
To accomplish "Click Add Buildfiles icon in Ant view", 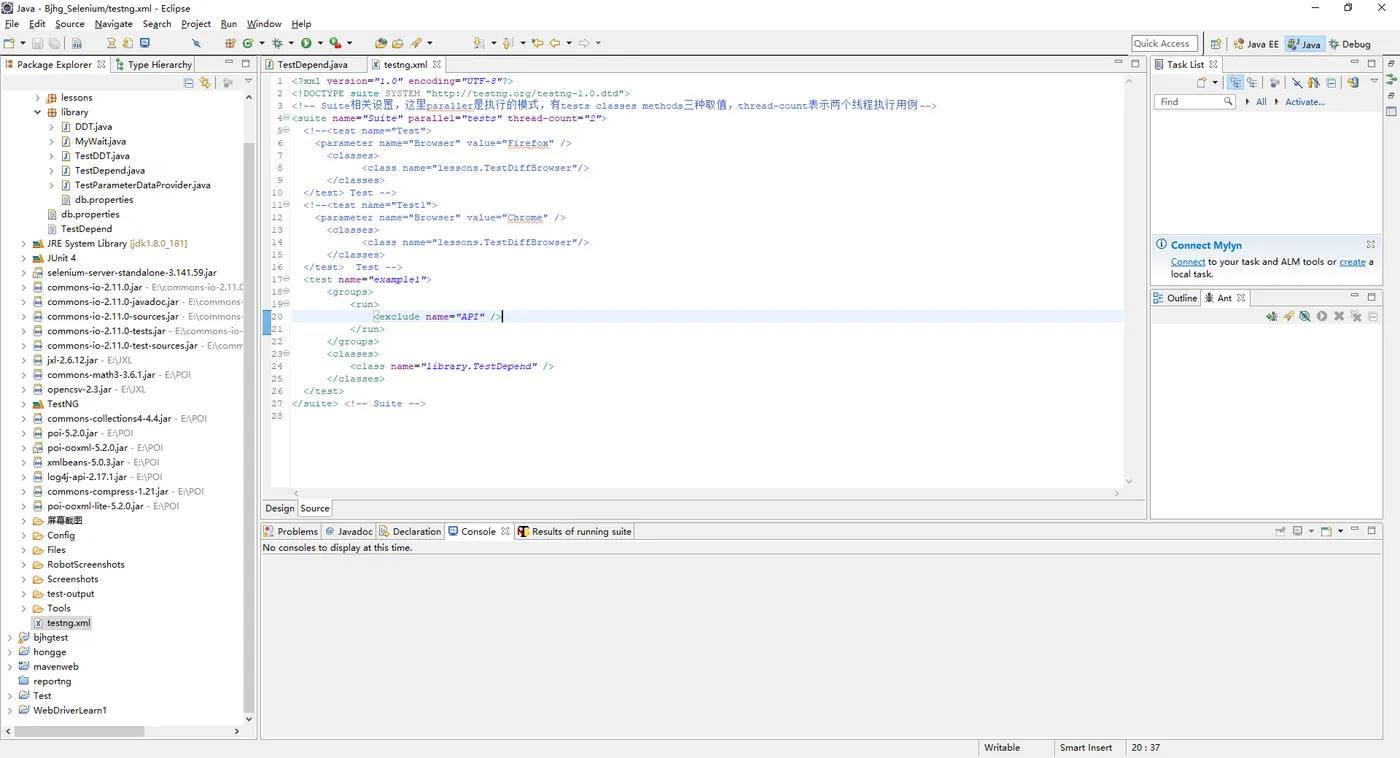I will 1271,316.
